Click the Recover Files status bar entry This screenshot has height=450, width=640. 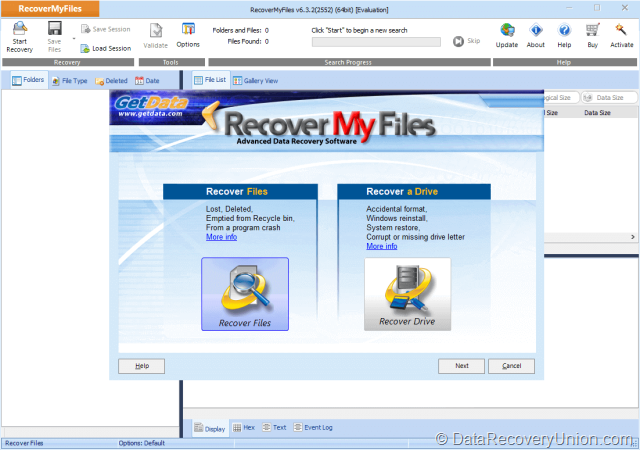tap(24, 443)
